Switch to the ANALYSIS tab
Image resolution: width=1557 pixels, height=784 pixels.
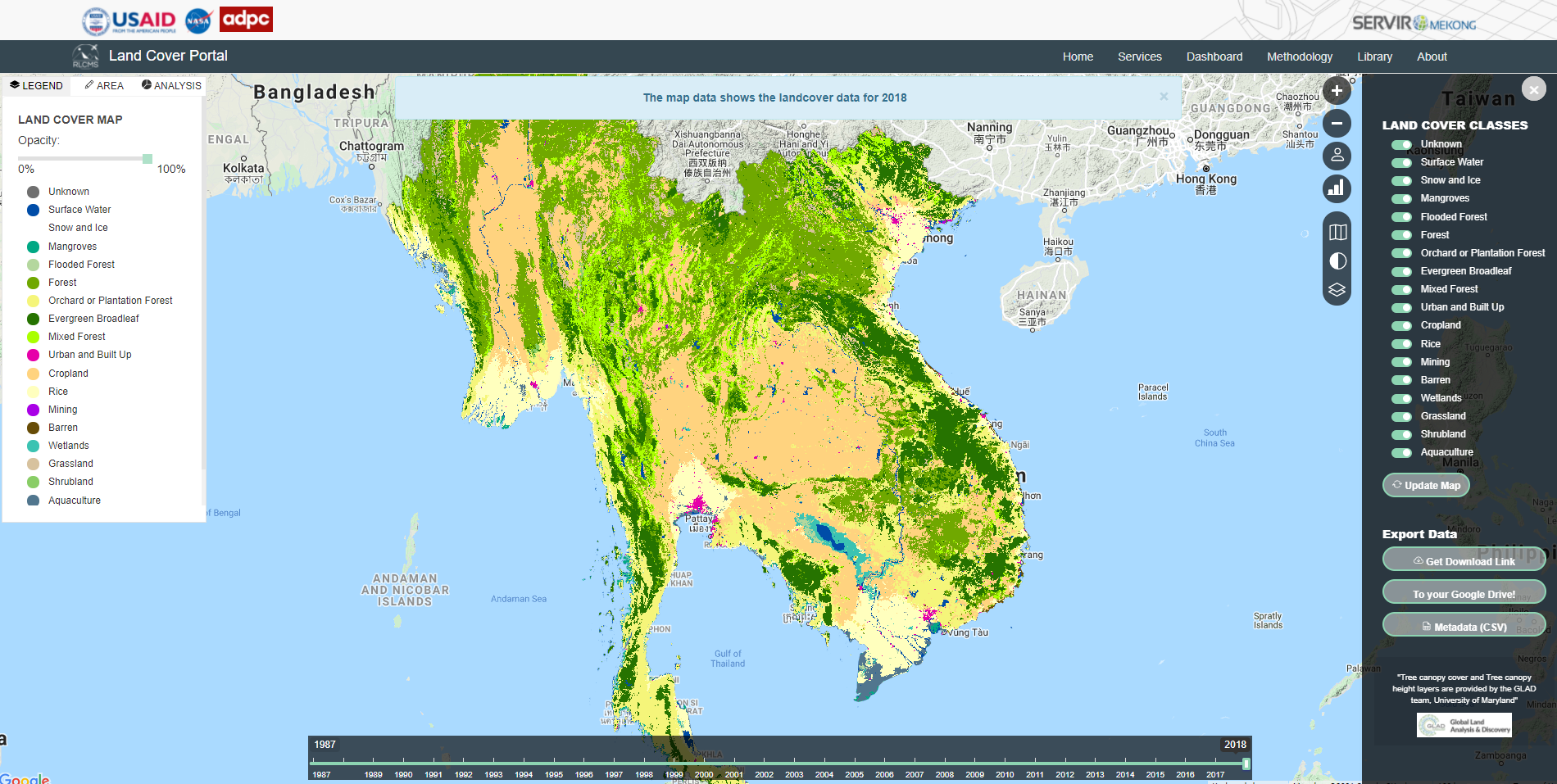171,85
